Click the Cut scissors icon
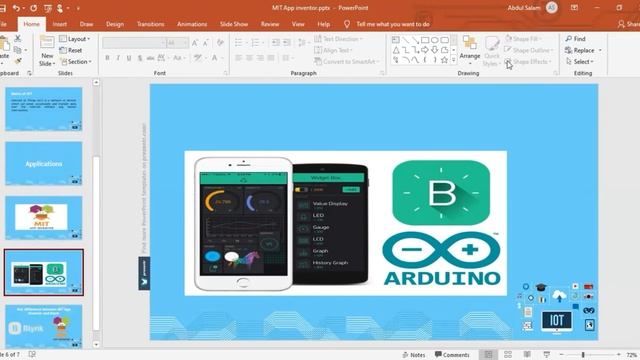The height and width of the screenshot is (360, 640). 18,38
